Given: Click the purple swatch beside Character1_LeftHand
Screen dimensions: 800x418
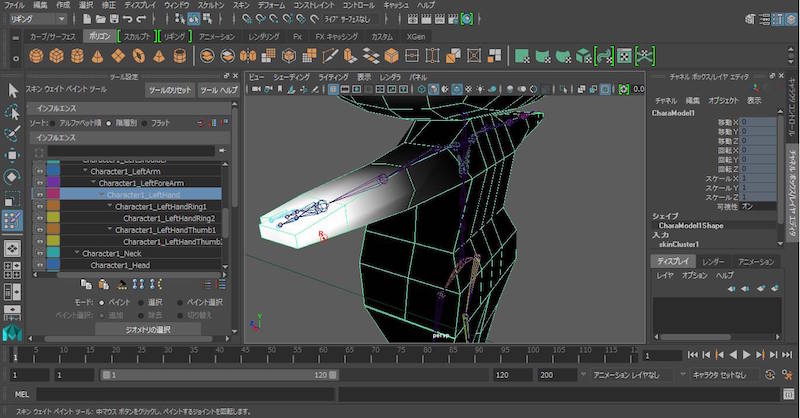Looking at the screenshot, I should 53,194.
